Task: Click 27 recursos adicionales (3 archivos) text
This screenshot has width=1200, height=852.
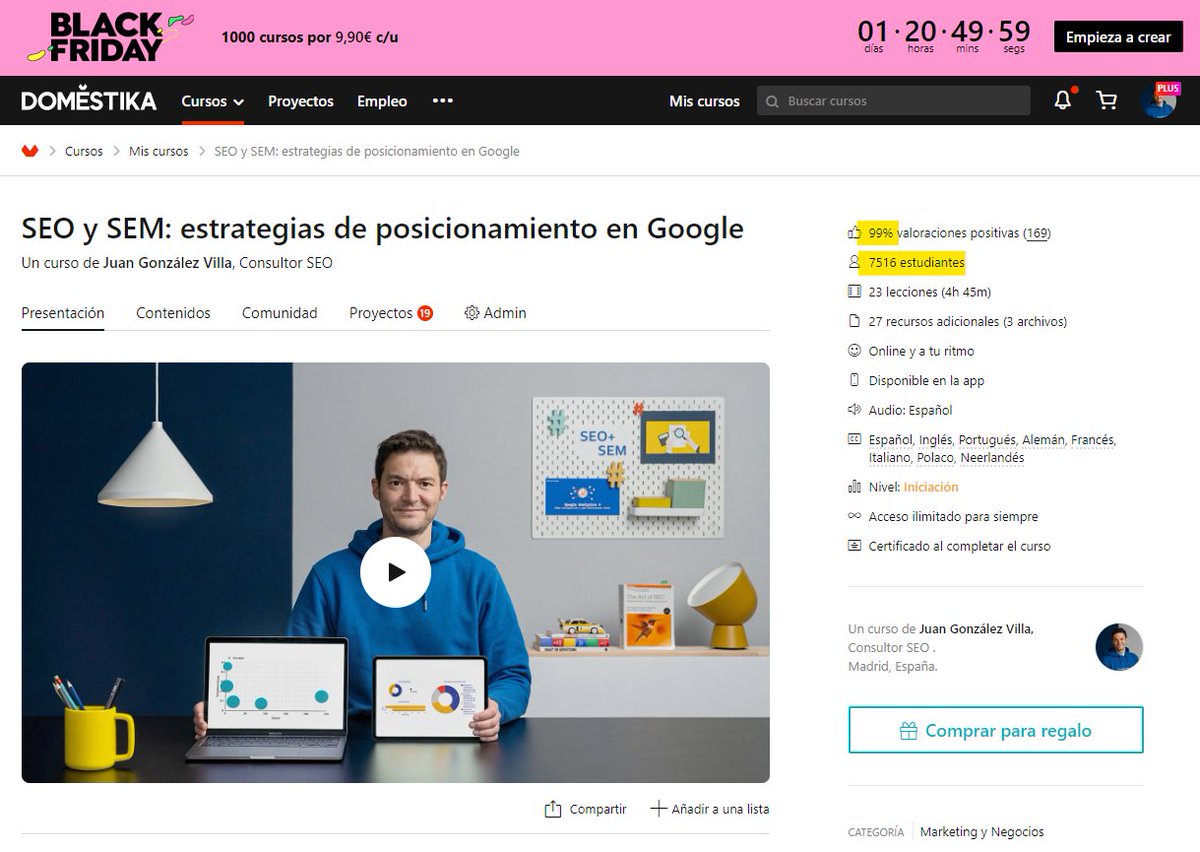Action: (x=968, y=322)
